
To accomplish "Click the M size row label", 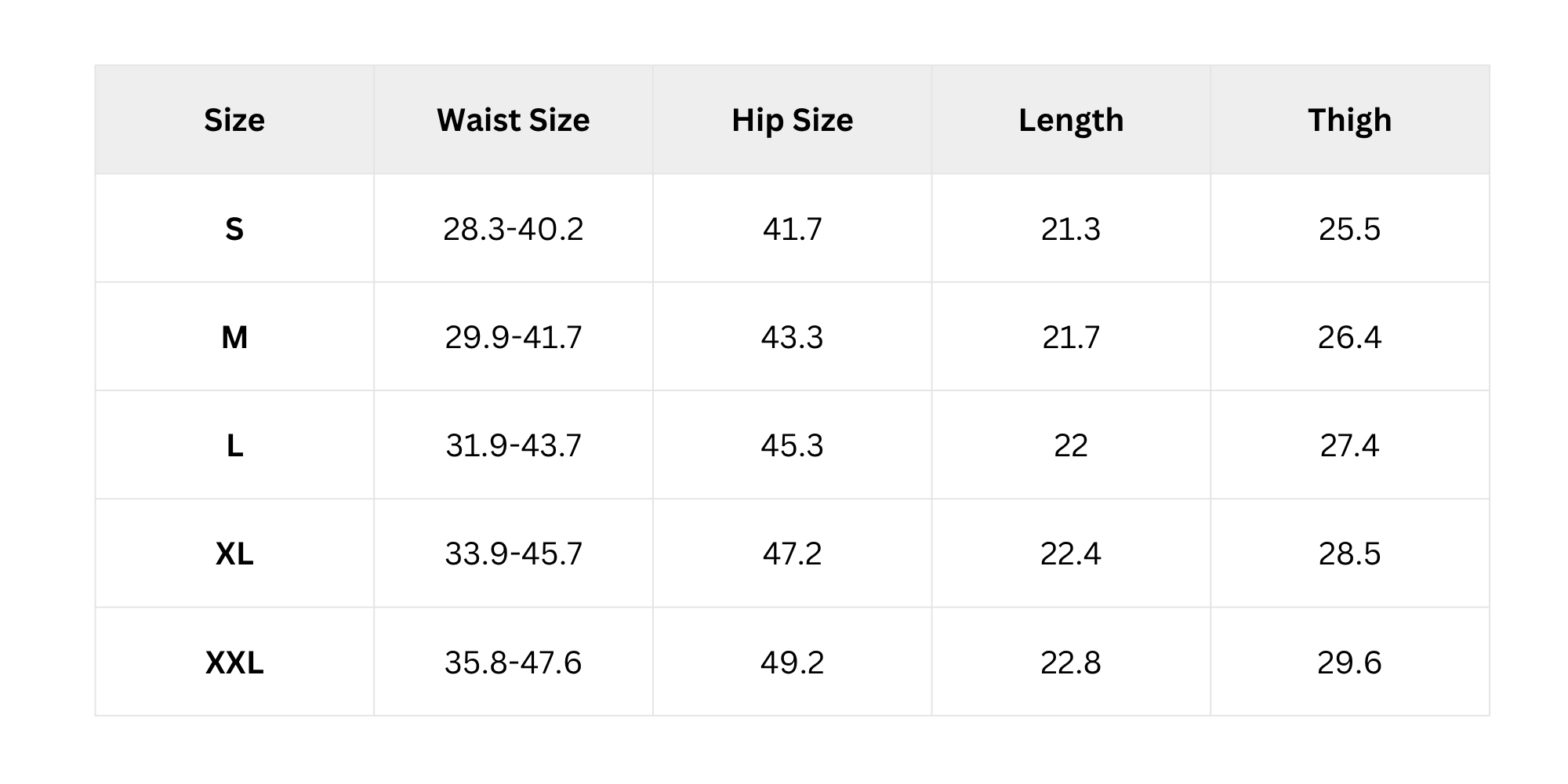I will [234, 337].
